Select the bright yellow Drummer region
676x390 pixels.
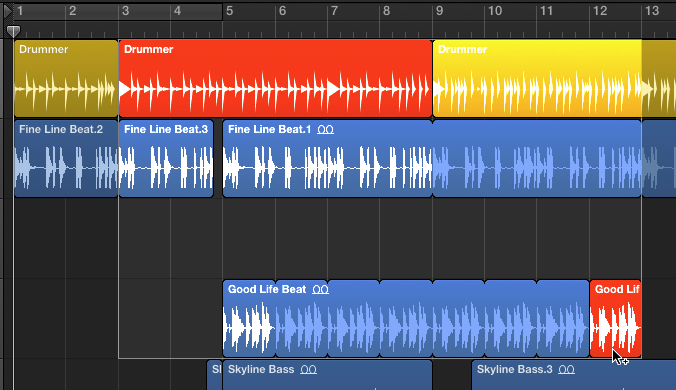[537, 78]
